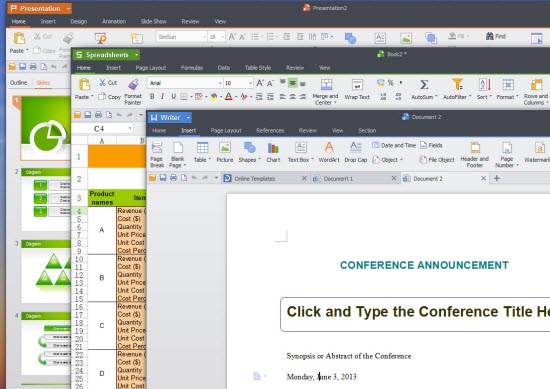Select row 3 header in Spreadsheets
The height and width of the screenshot is (389, 550).
[x=79, y=198]
